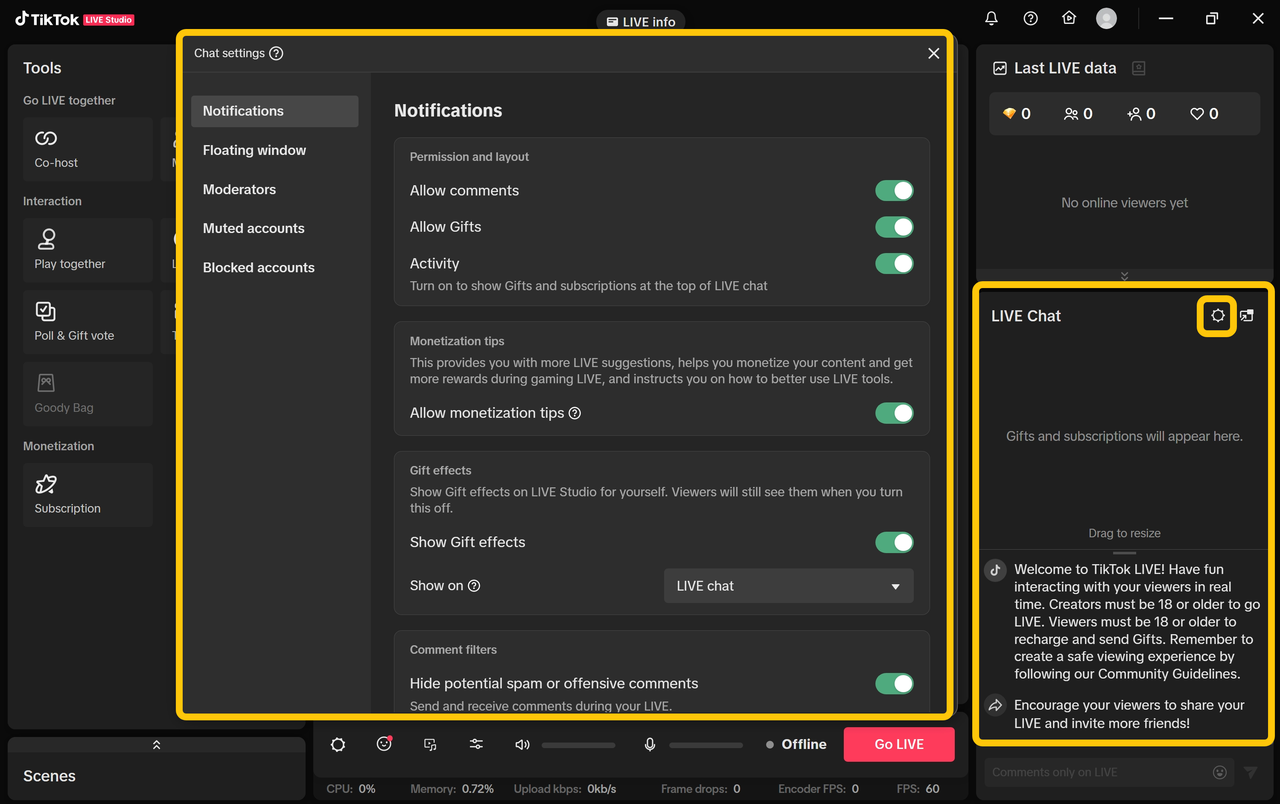This screenshot has width=1280, height=804.
Task: Mute the microphone icon
Action: [x=650, y=744]
